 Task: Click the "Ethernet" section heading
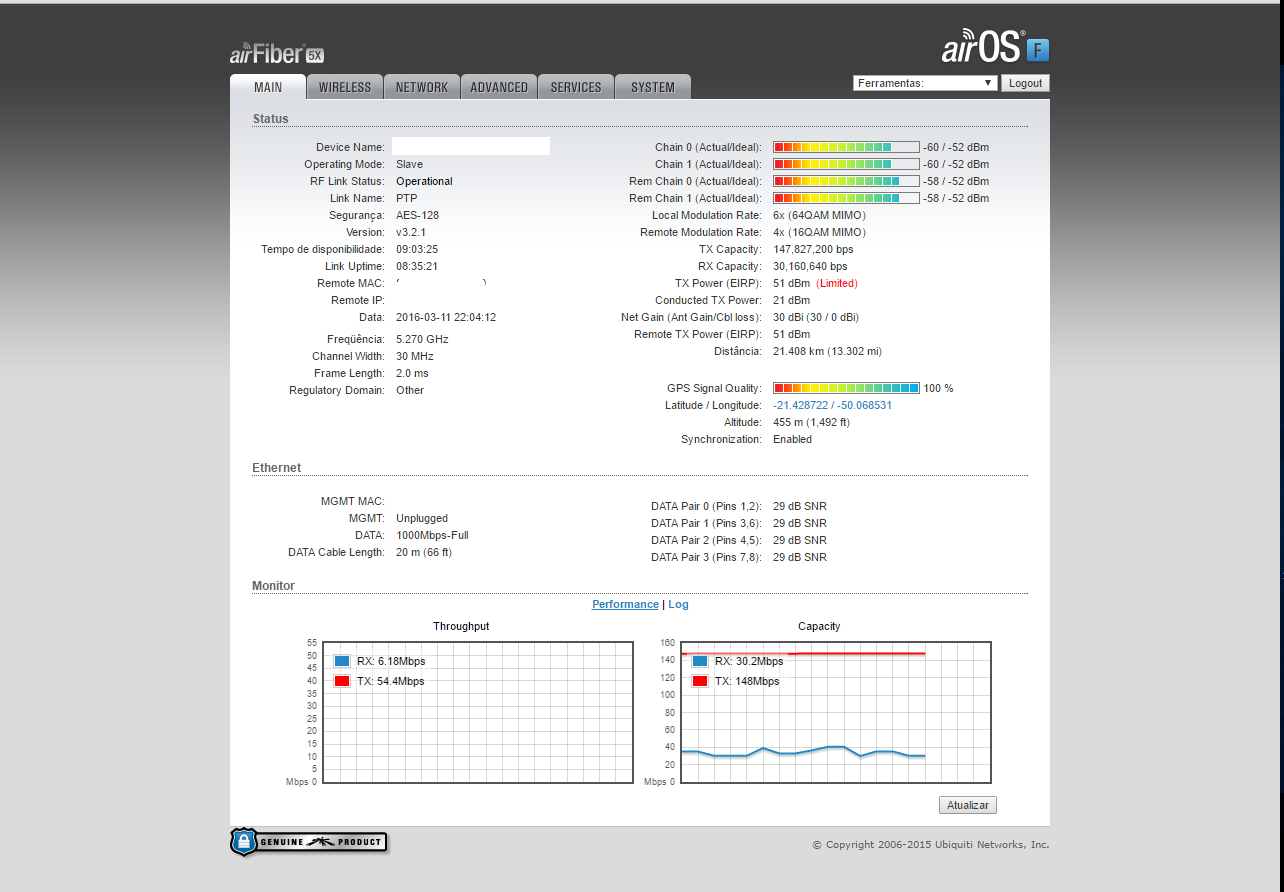tap(276, 468)
